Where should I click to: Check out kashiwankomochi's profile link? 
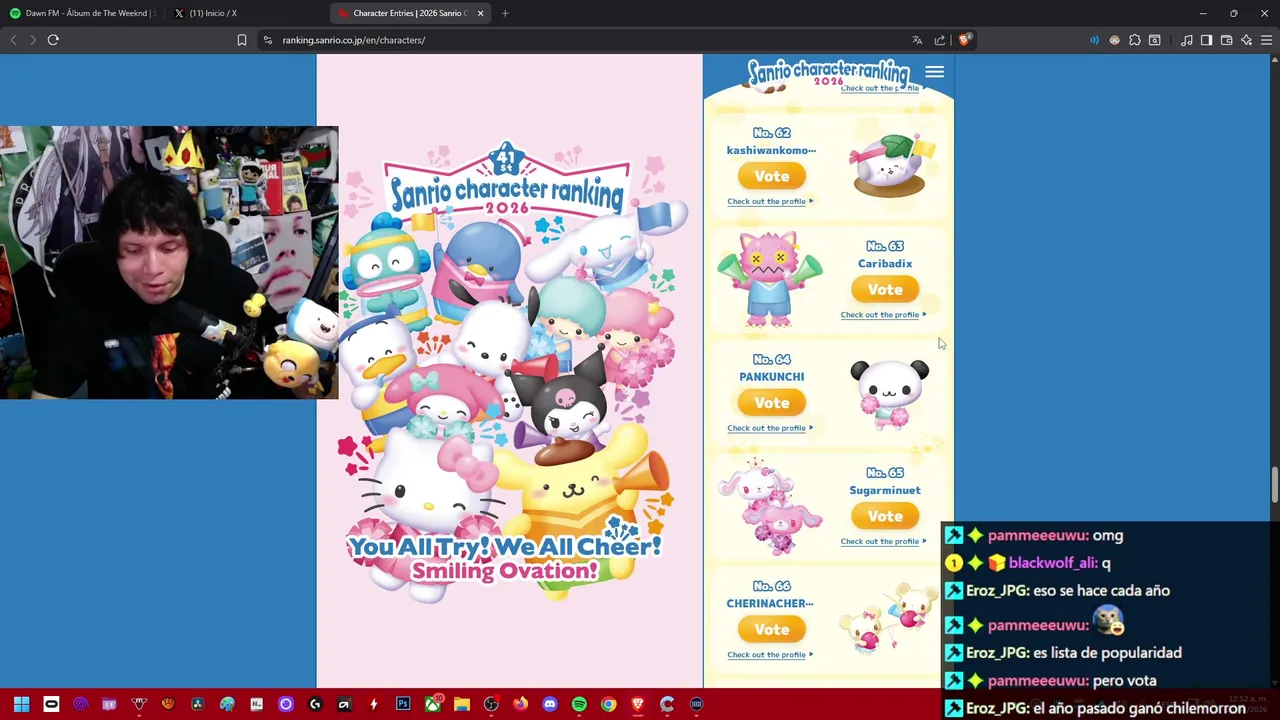(x=770, y=201)
